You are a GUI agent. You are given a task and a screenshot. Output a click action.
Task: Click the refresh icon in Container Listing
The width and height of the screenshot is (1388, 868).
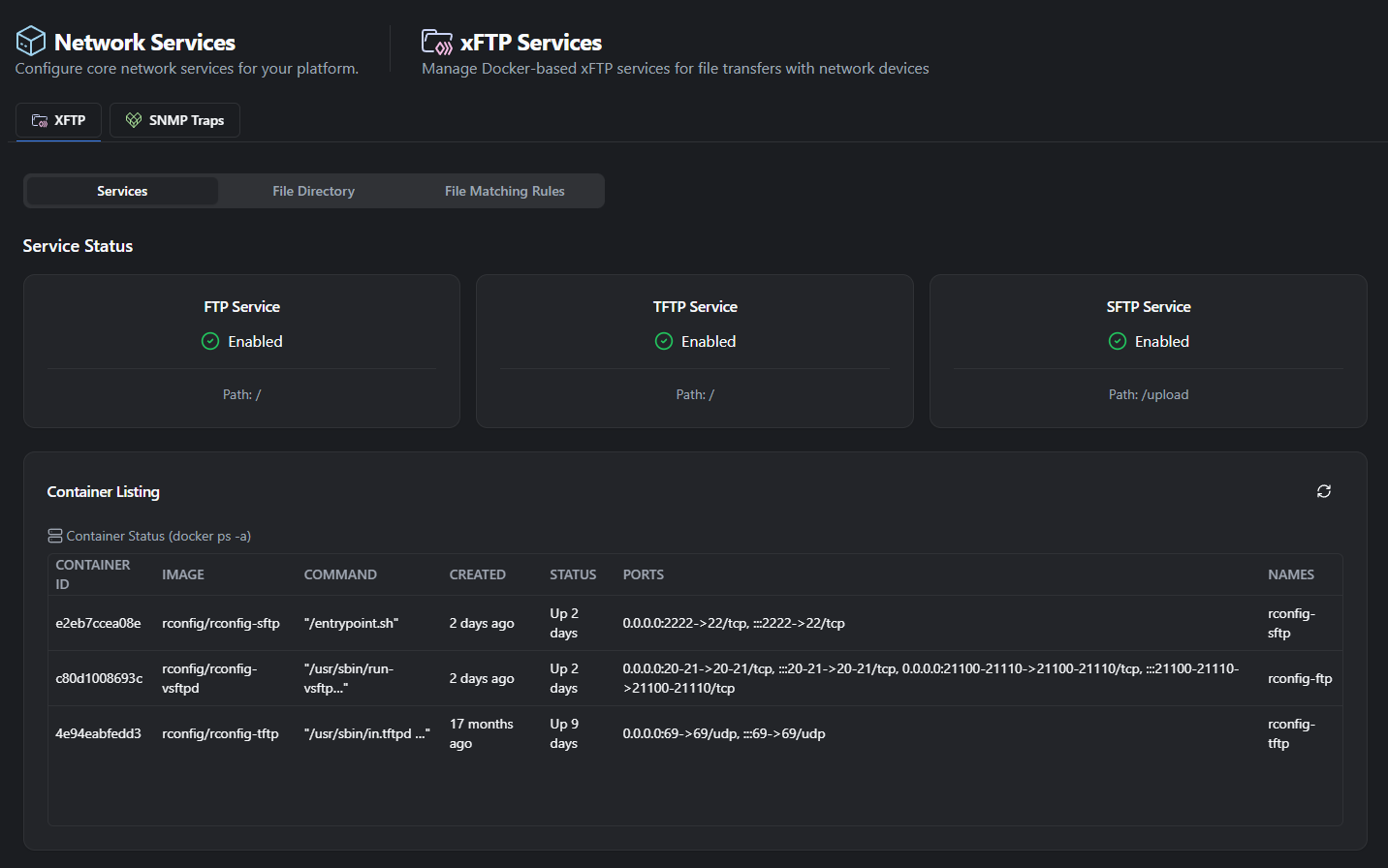click(1323, 491)
